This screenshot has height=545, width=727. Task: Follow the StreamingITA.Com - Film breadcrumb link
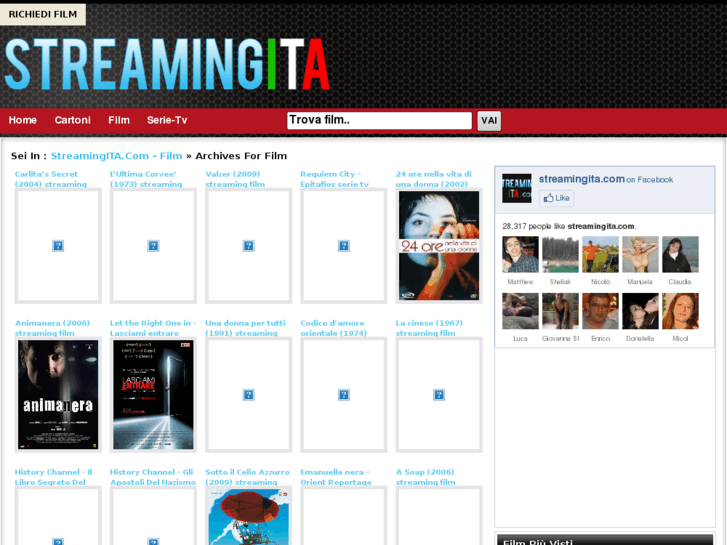(x=116, y=156)
